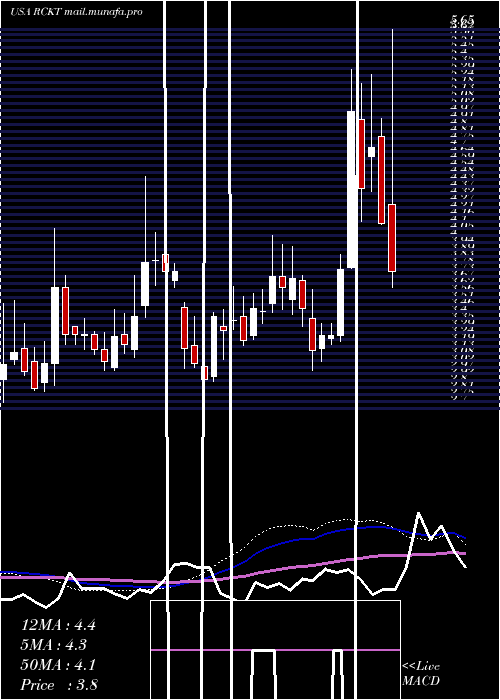The image size is (500, 700).
Task: Click the 'USA RCKT mail.munafa.pro' title text
Action: pos(77,12)
